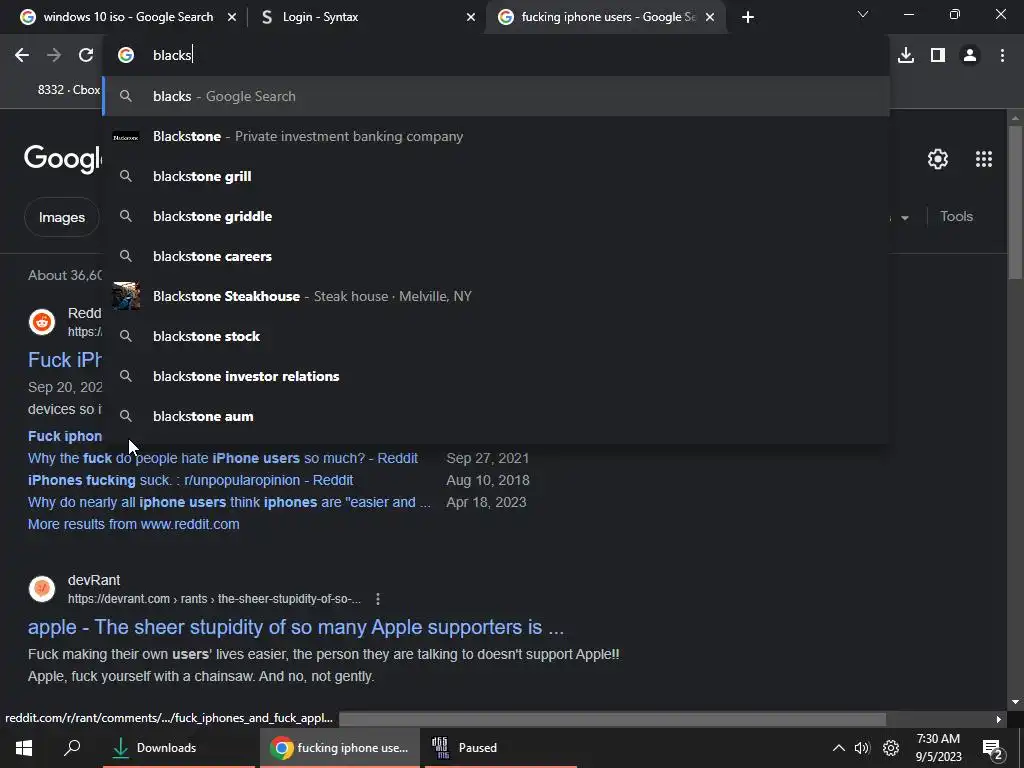Image resolution: width=1024 pixels, height=768 pixels.
Task: Open the system volume control
Action: 862,748
